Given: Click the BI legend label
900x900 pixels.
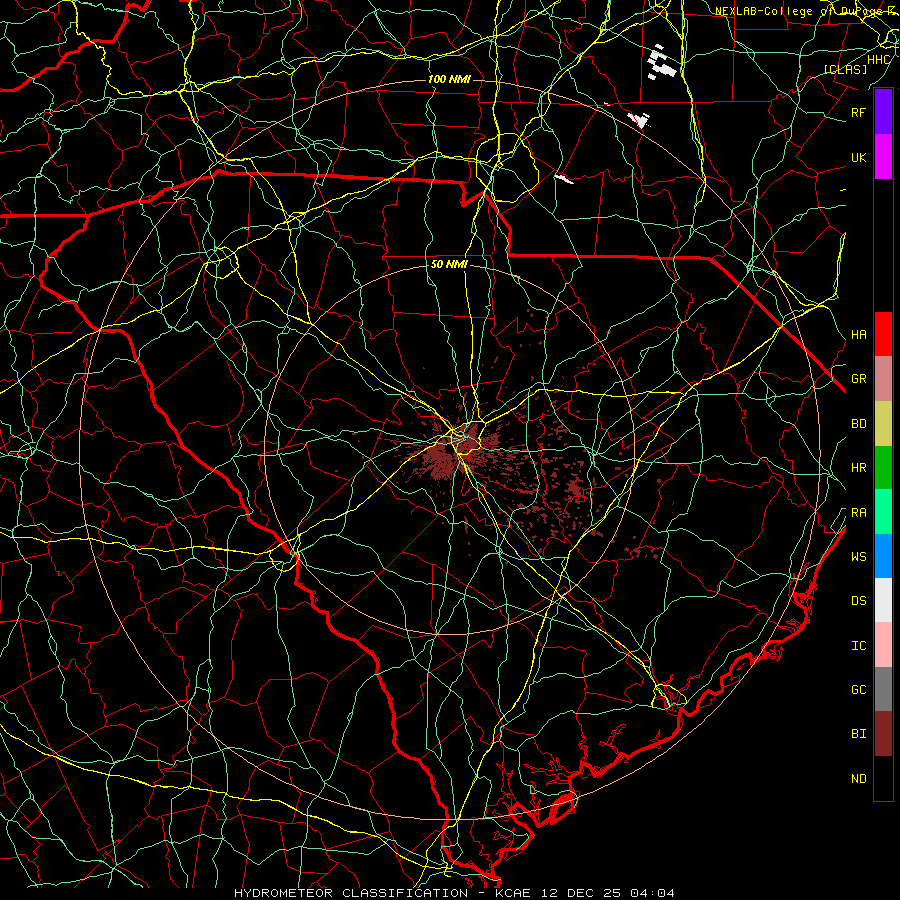Looking at the screenshot, I should (x=858, y=734).
